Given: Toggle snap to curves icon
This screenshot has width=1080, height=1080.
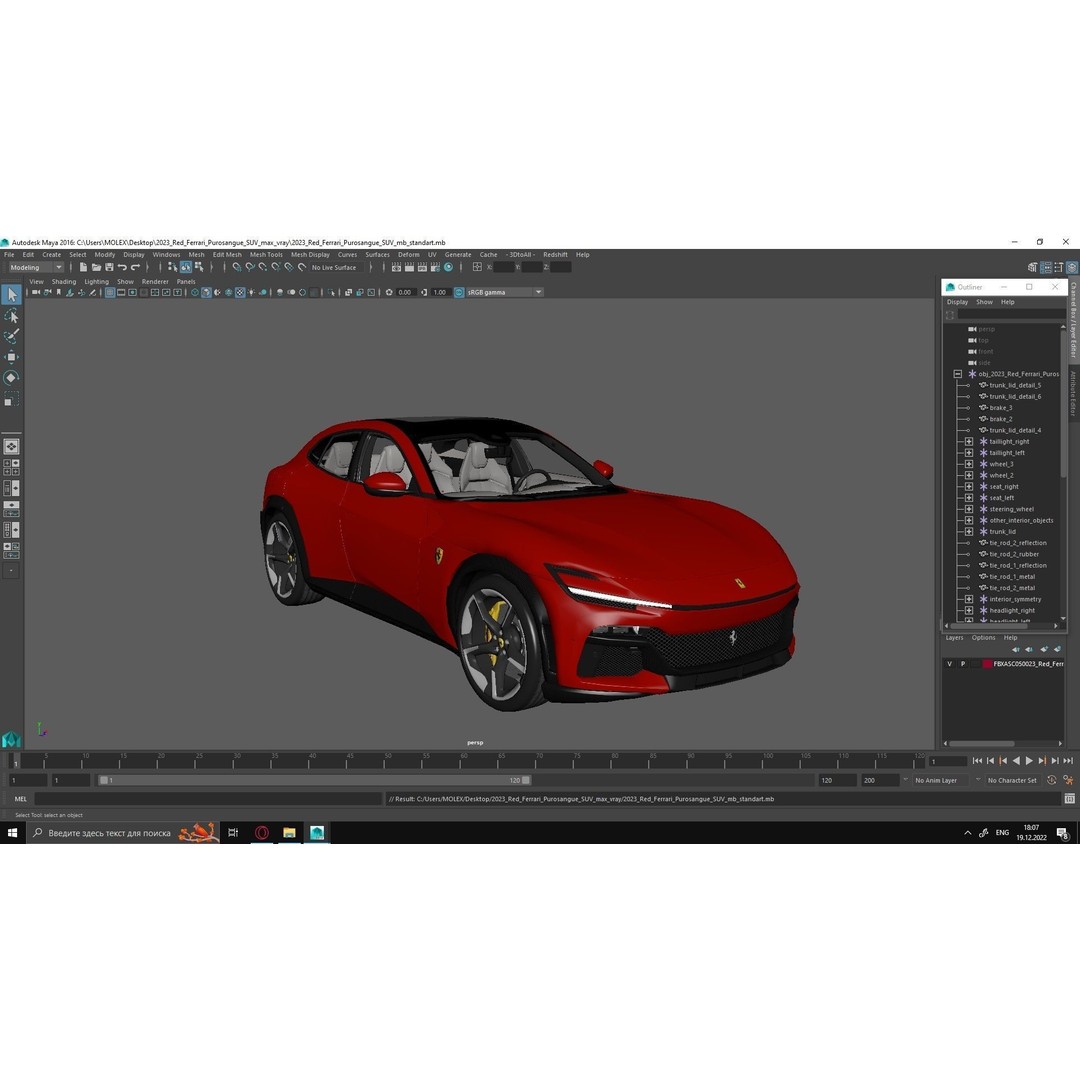Looking at the screenshot, I should (250, 267).
